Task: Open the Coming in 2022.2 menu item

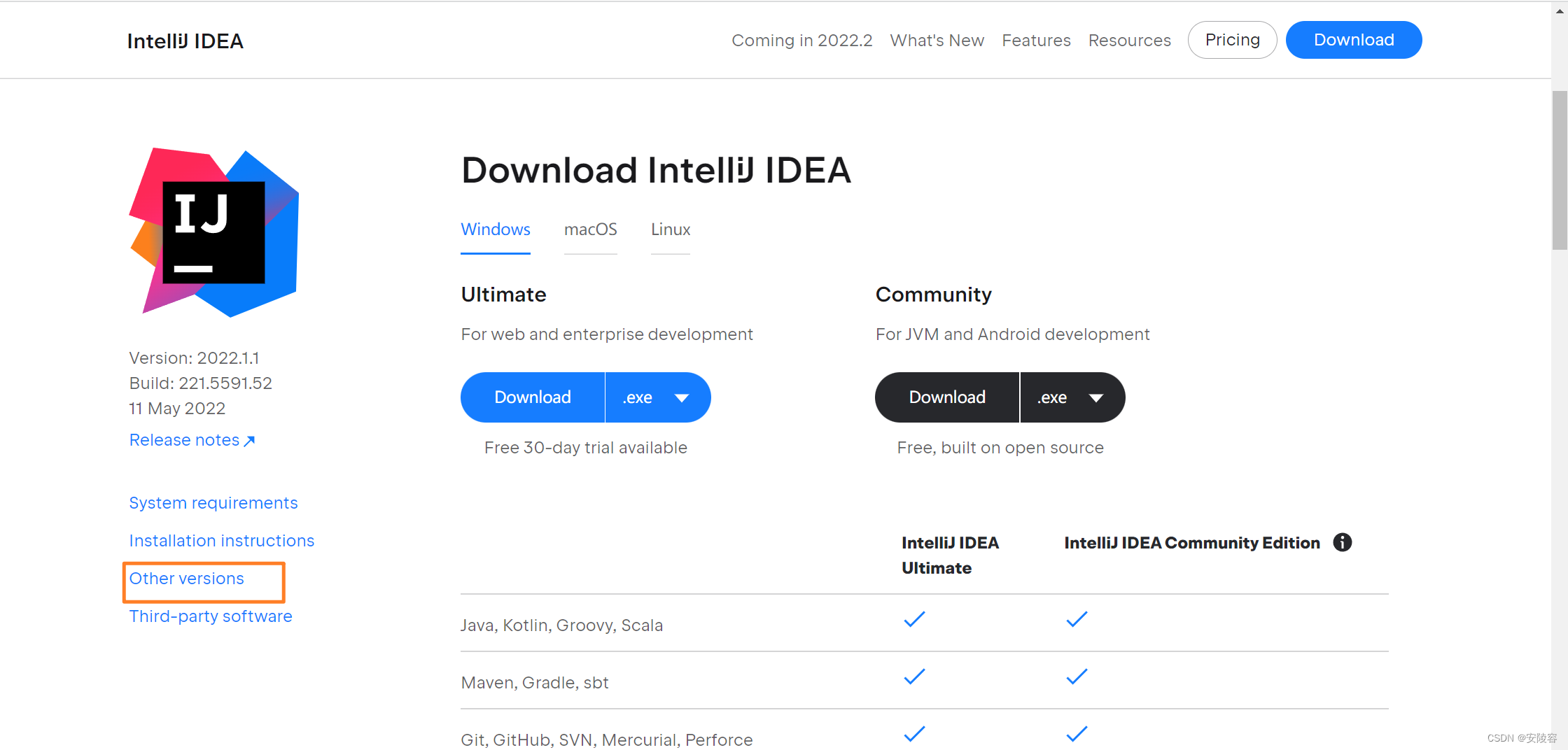Action: (802, 41)
